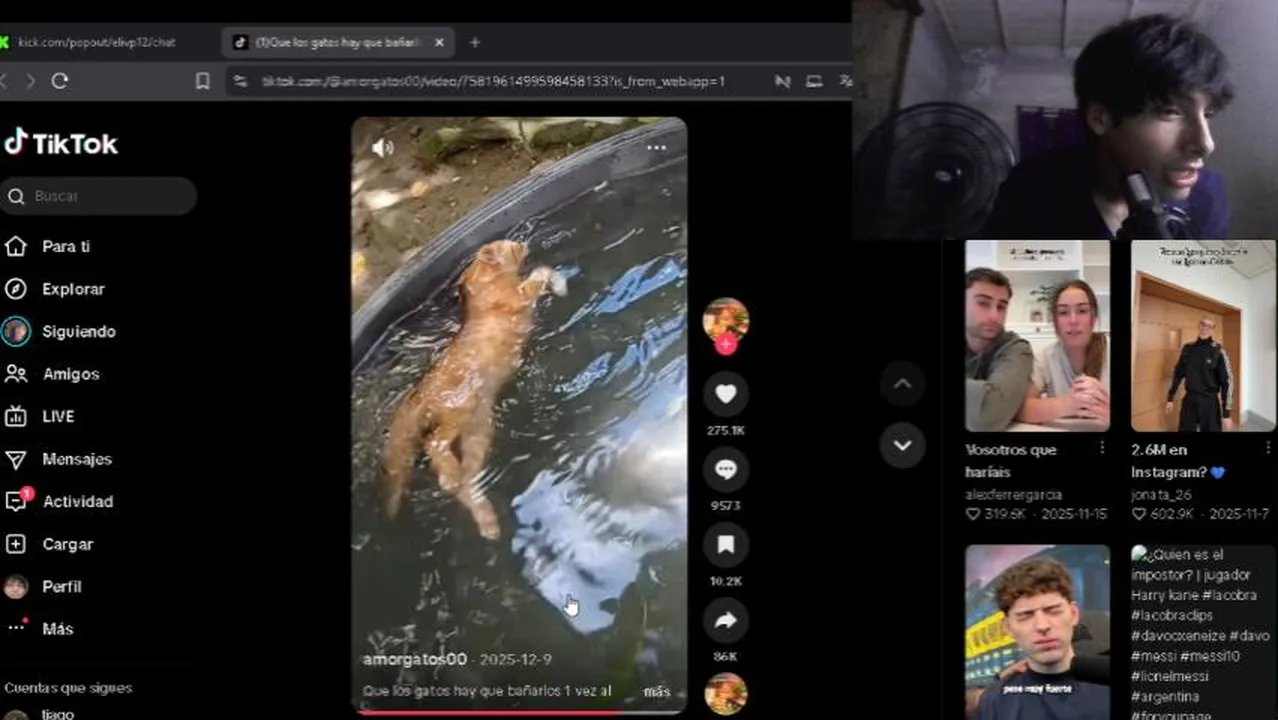Open Mensajes inbox
Screen dimensions: 1278x720
pos(77,459)
